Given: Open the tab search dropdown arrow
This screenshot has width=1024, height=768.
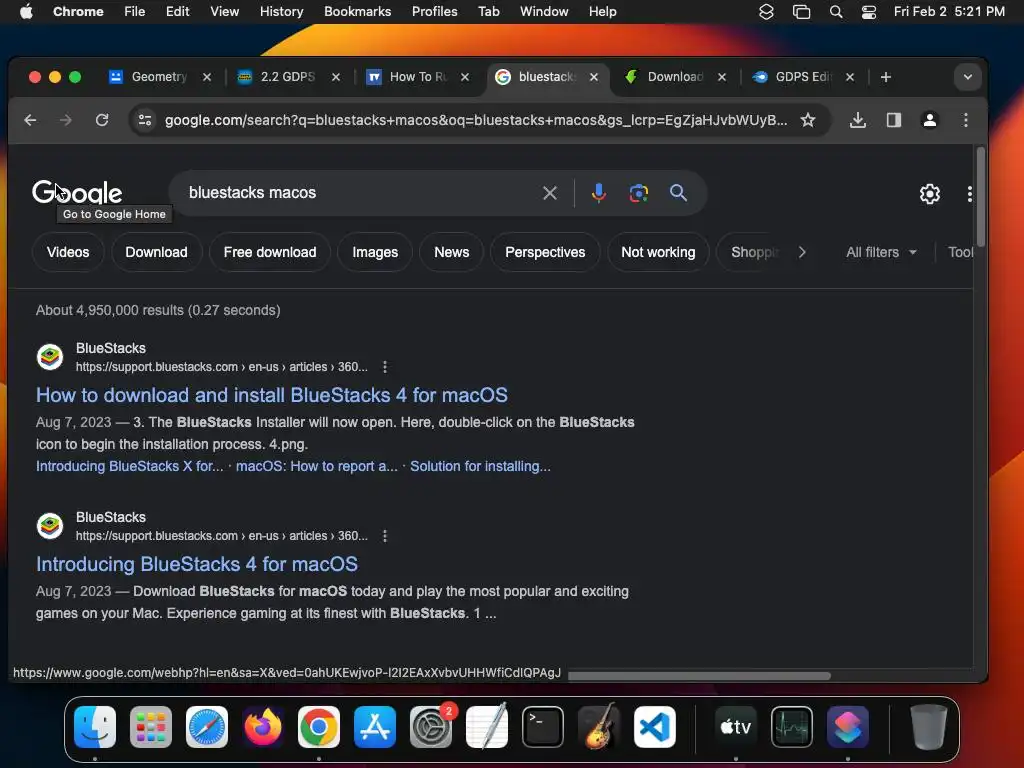Looking at the screenshot, I should (x=967, y=77).
